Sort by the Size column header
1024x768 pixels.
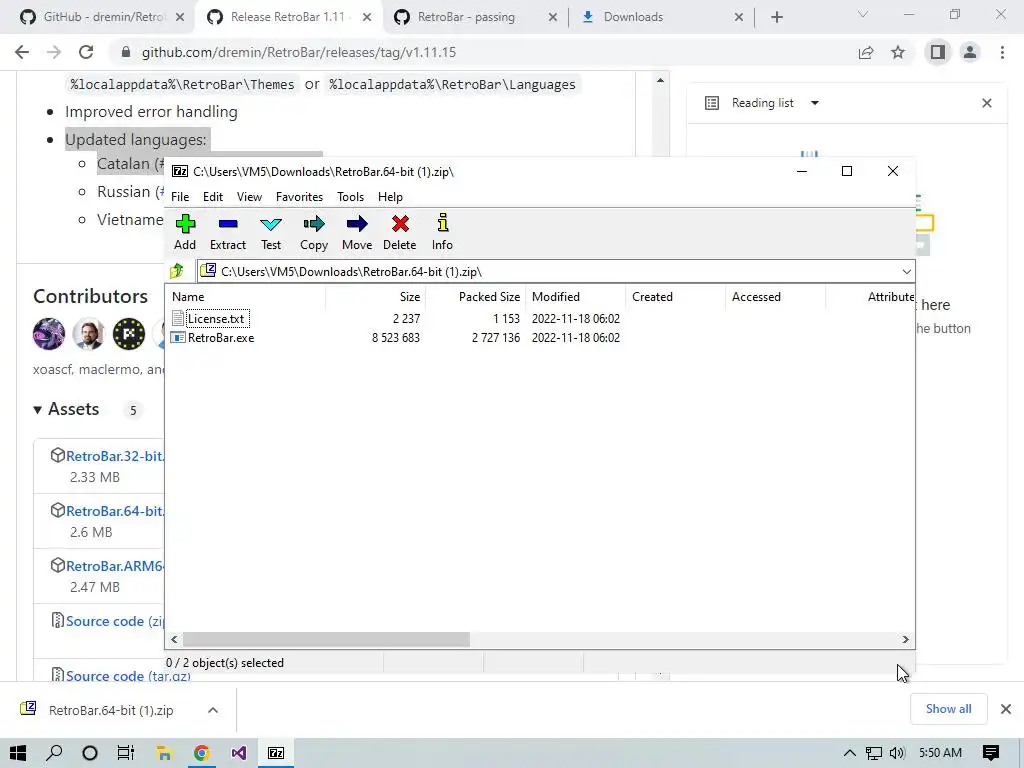[x=376, y=296]
